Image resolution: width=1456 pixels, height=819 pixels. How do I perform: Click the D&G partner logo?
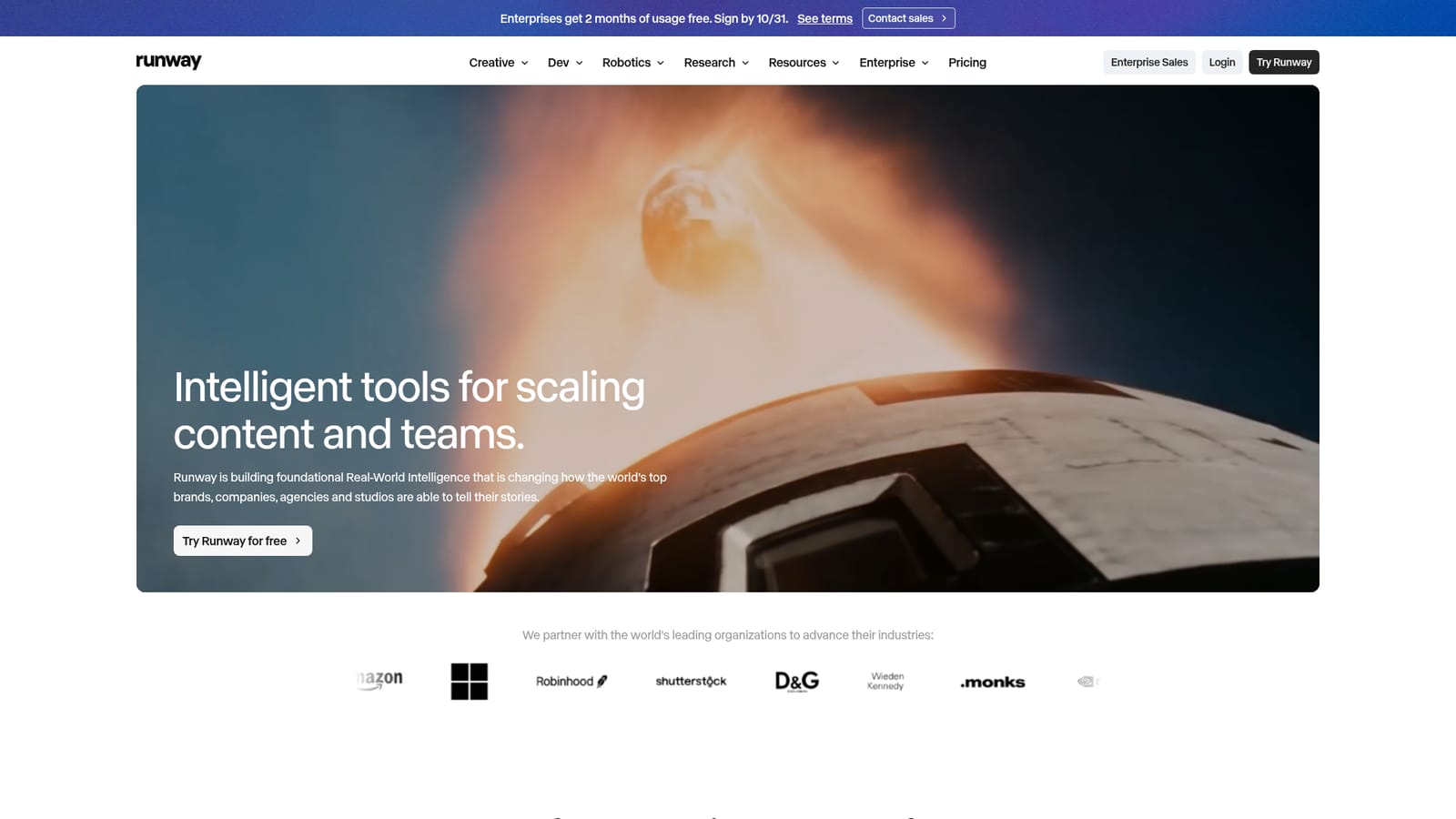click(x=797, y=682)
